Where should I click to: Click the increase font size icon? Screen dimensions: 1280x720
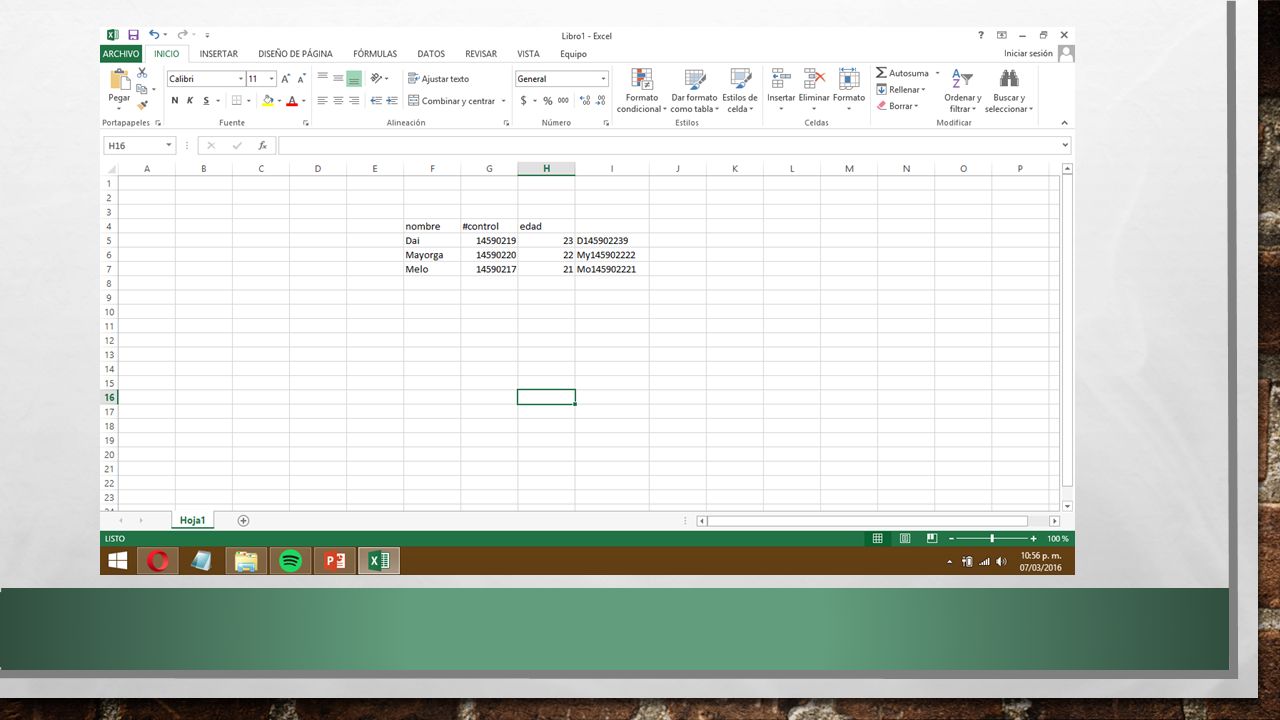tap(285, 79)
